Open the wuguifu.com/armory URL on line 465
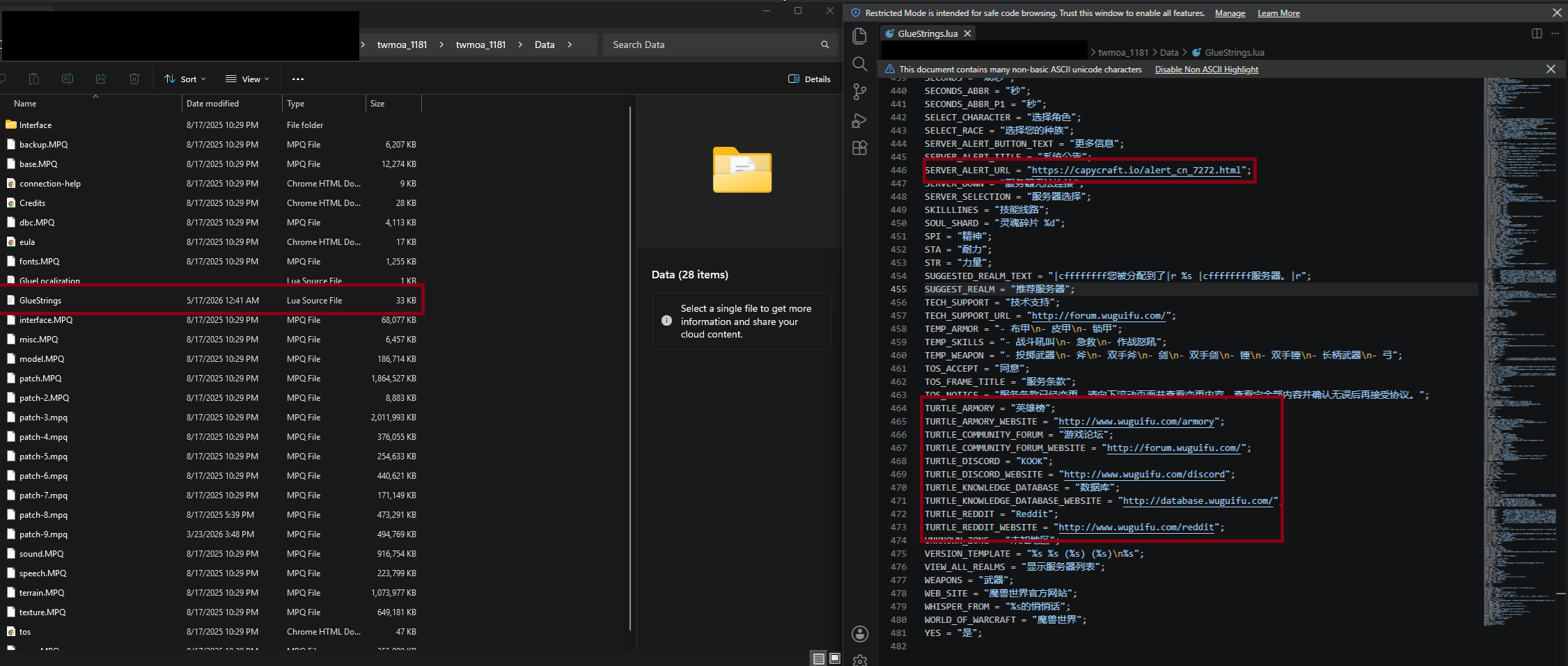1568x666 pixels. 1136,421
